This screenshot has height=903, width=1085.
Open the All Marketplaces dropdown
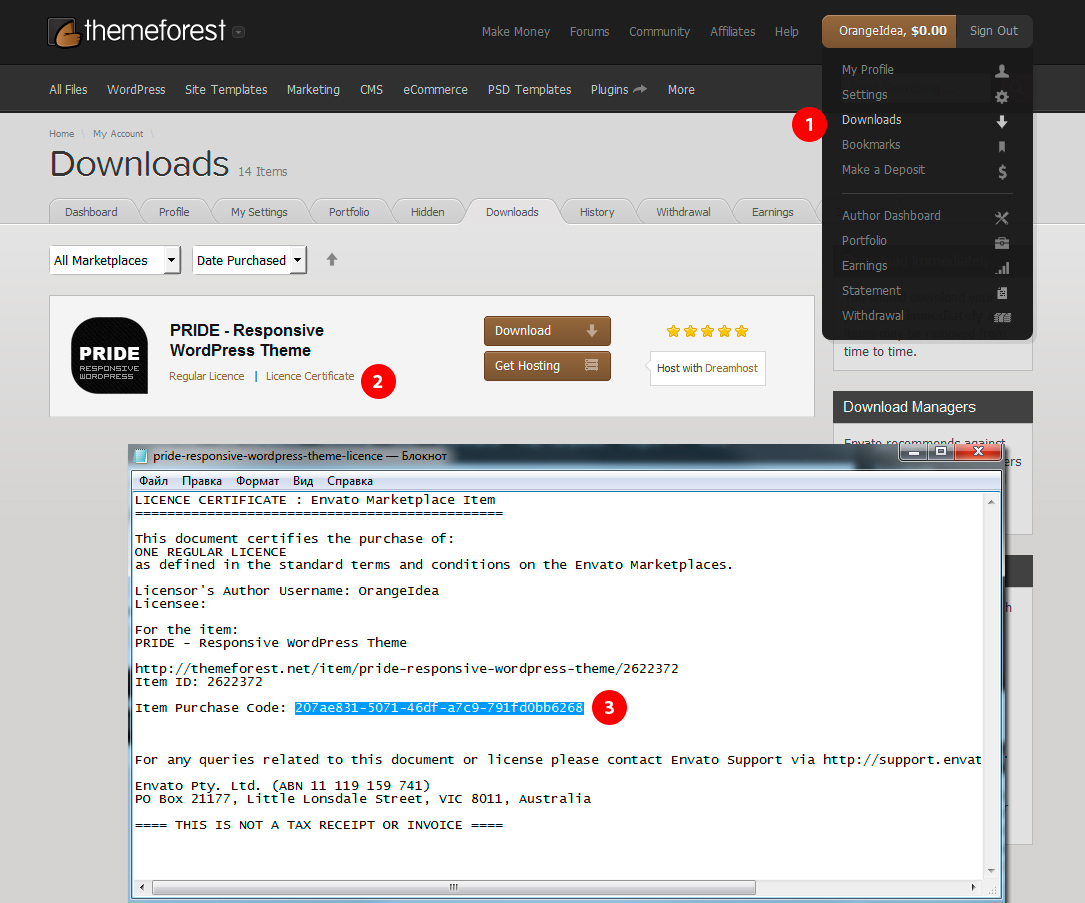point(115,260)
